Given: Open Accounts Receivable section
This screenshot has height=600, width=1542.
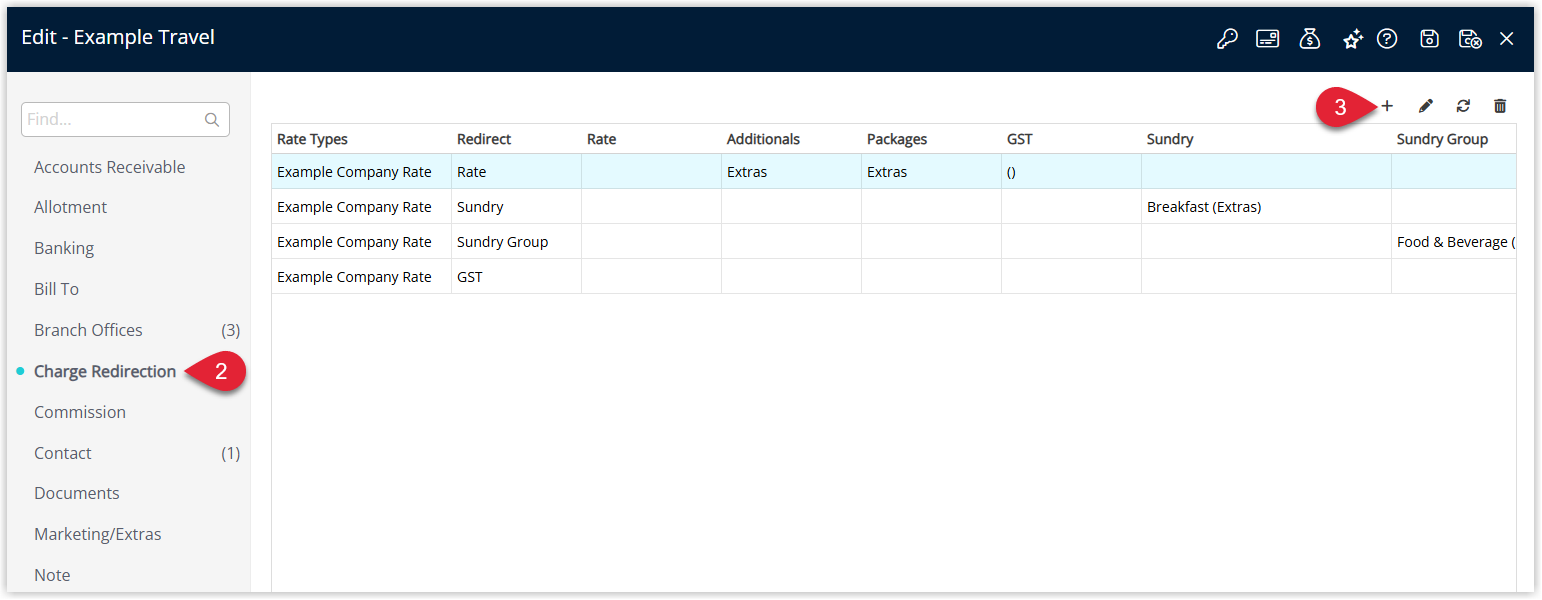Looking at the screenshot, I should [x=110, y=167].
